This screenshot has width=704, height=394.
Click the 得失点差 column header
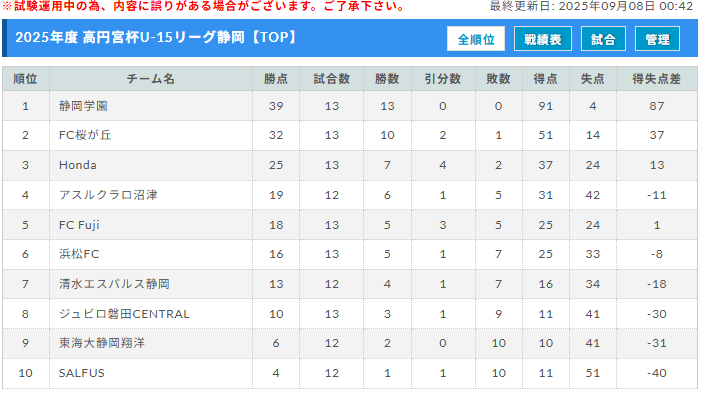656,79
